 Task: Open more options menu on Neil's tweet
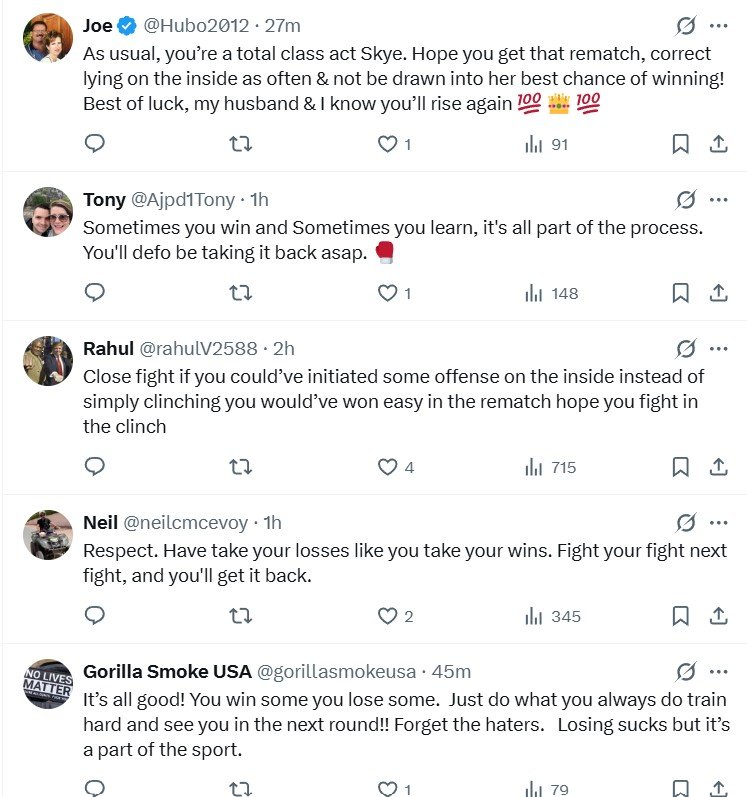719,522
